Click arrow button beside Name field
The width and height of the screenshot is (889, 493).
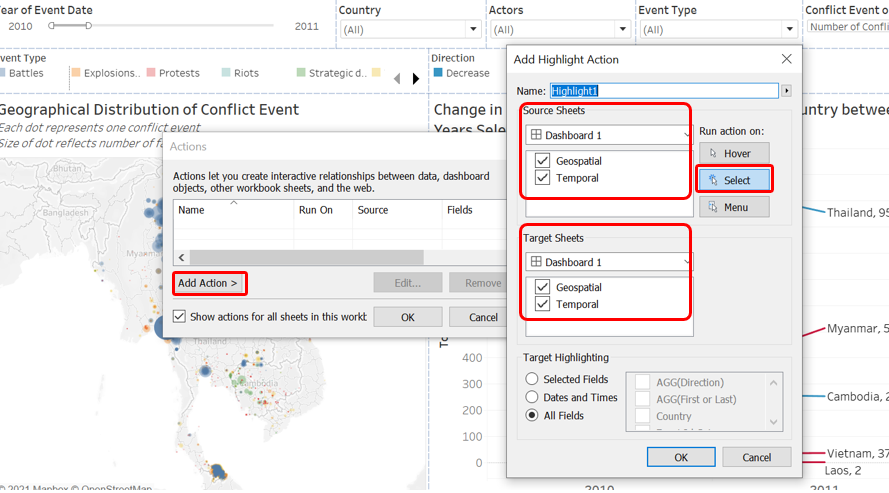pos(787,91)
